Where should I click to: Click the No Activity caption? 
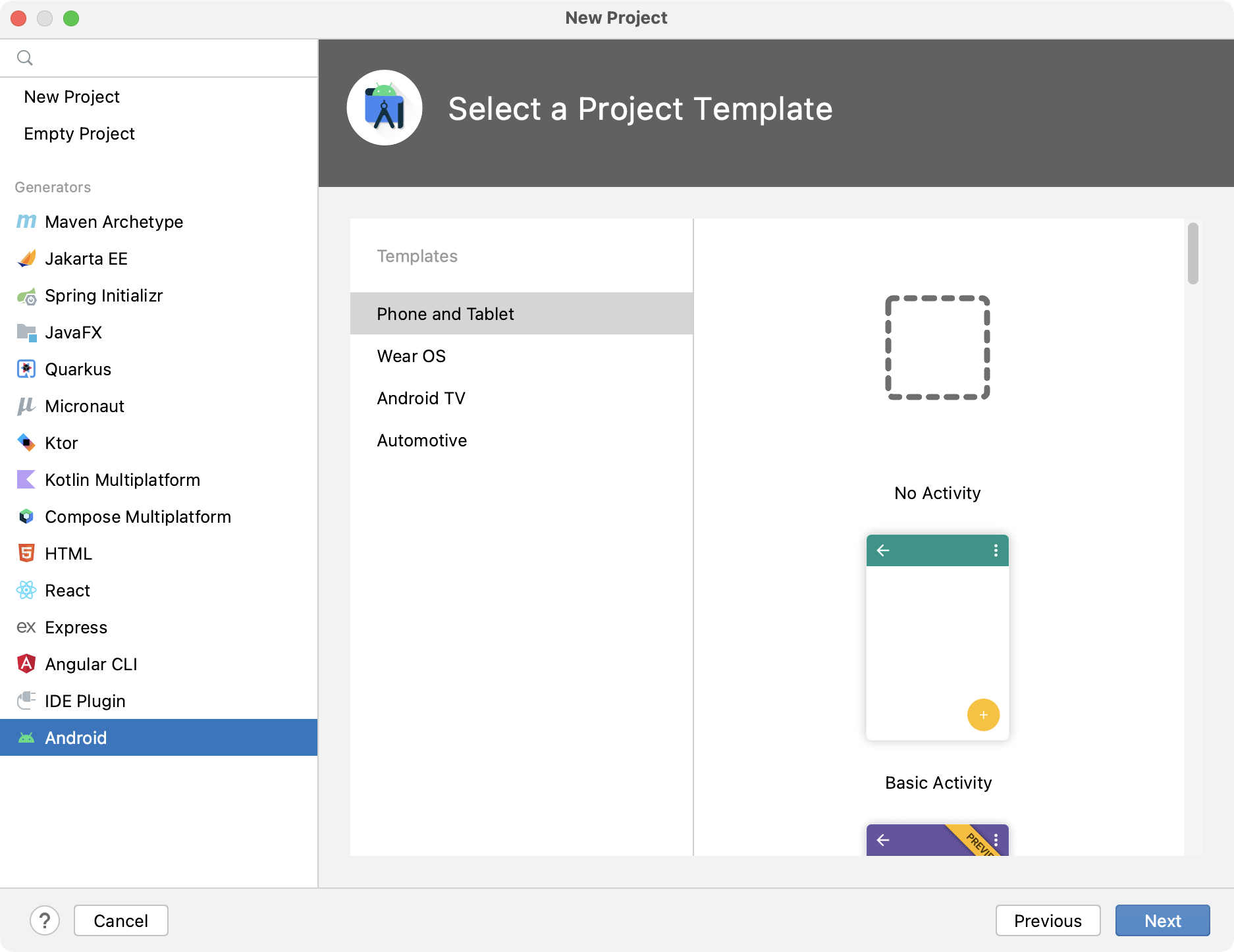[x=938, y=493]
